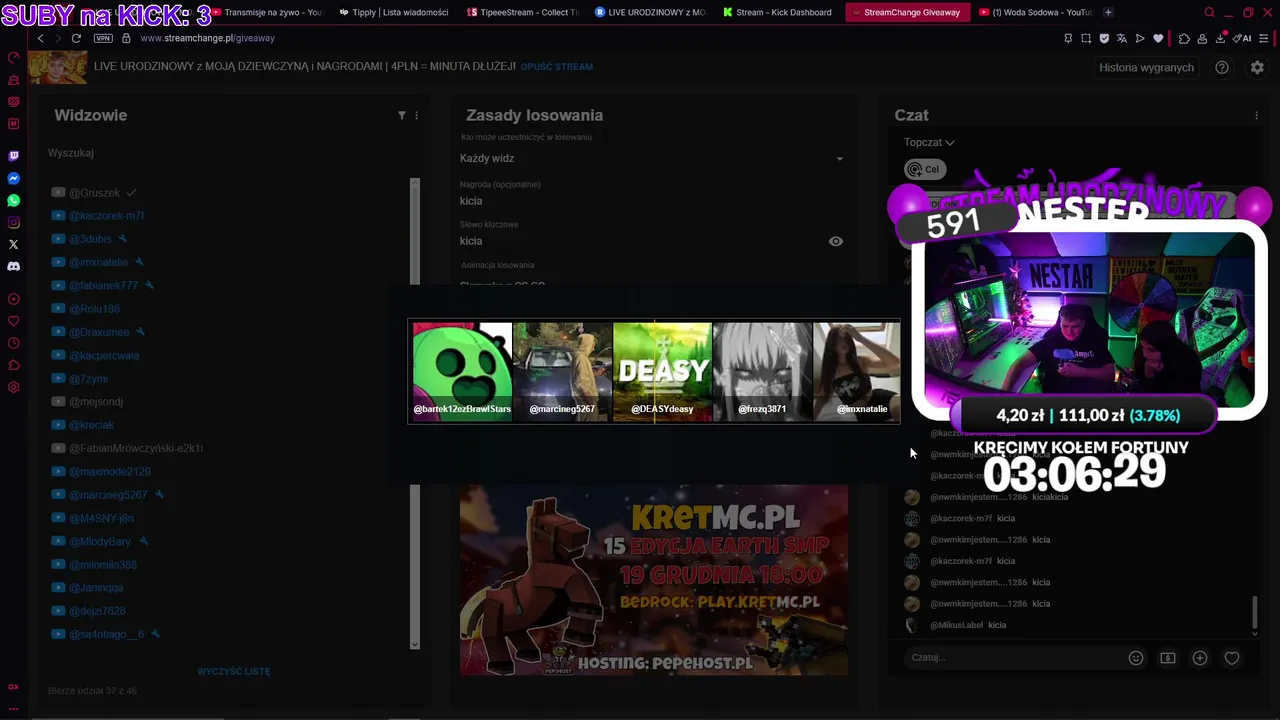
Task: Click the heart icon in chat input
Action: tap(1232, 658)
